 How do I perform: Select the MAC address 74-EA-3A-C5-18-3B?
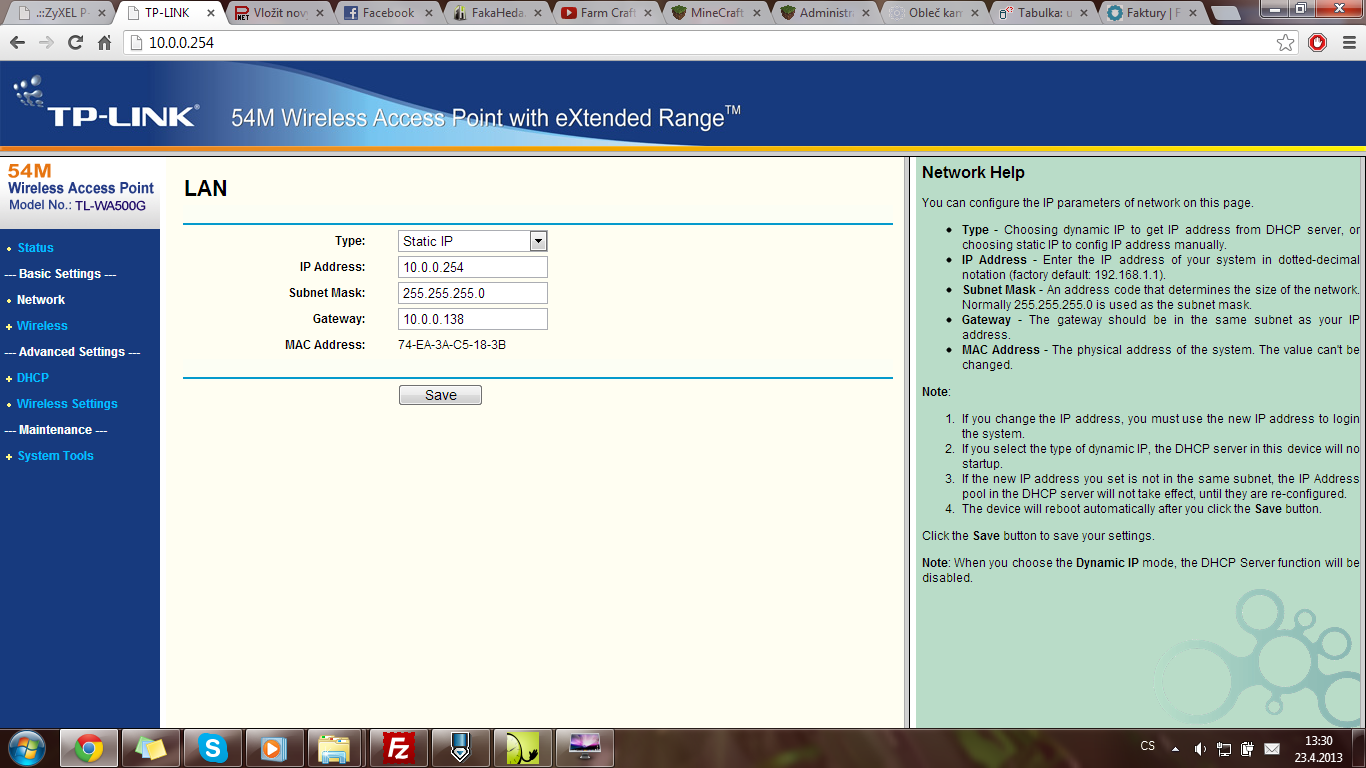click(452, 345)
